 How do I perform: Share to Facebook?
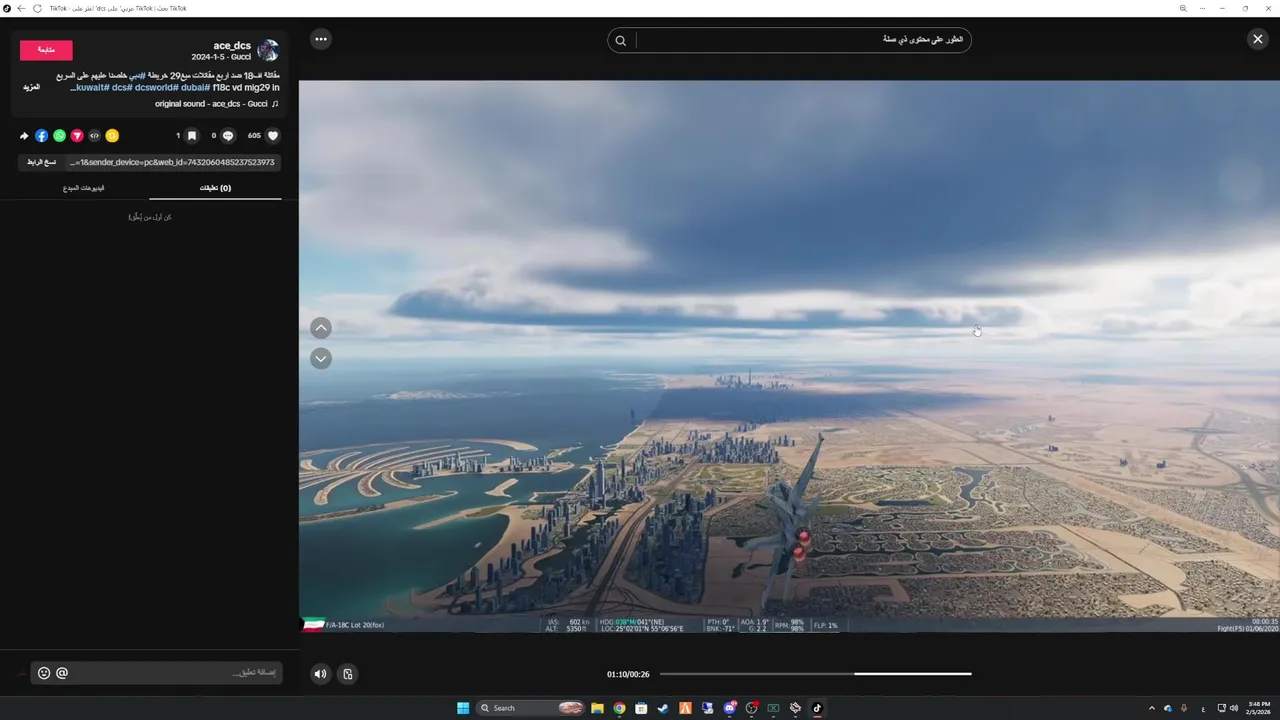click(x=41, y=136)
